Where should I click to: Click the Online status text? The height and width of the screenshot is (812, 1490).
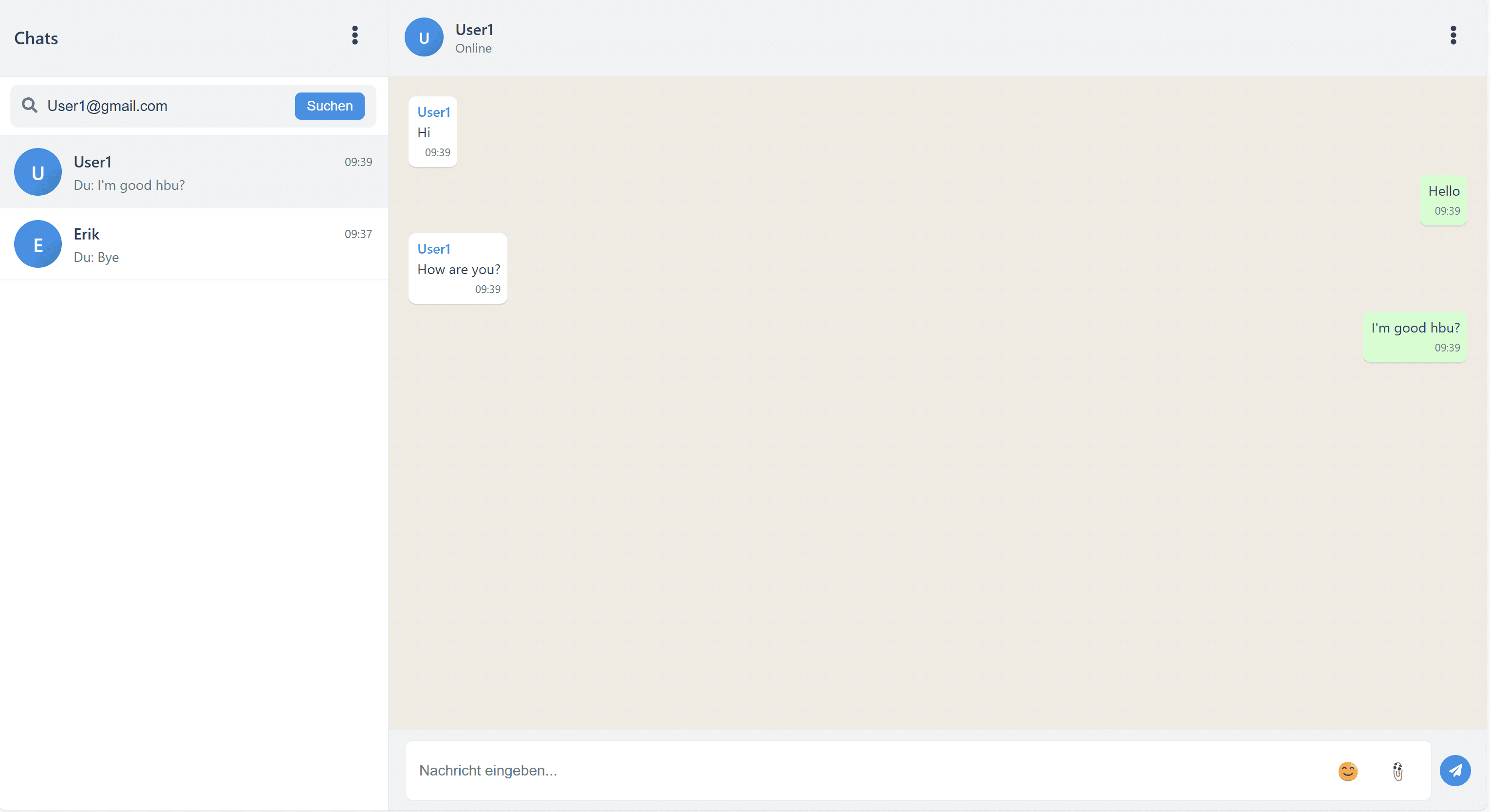point(473,49)
